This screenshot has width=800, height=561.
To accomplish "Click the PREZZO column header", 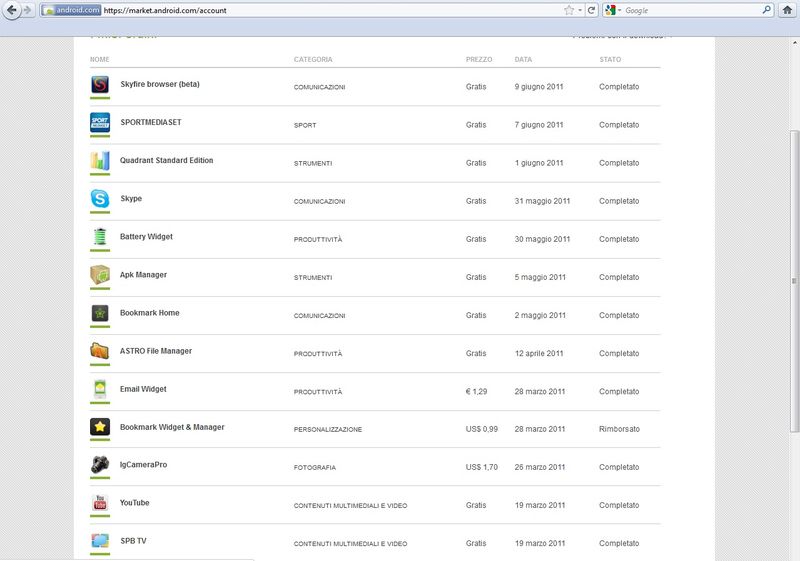I will (x=479, y=59).
